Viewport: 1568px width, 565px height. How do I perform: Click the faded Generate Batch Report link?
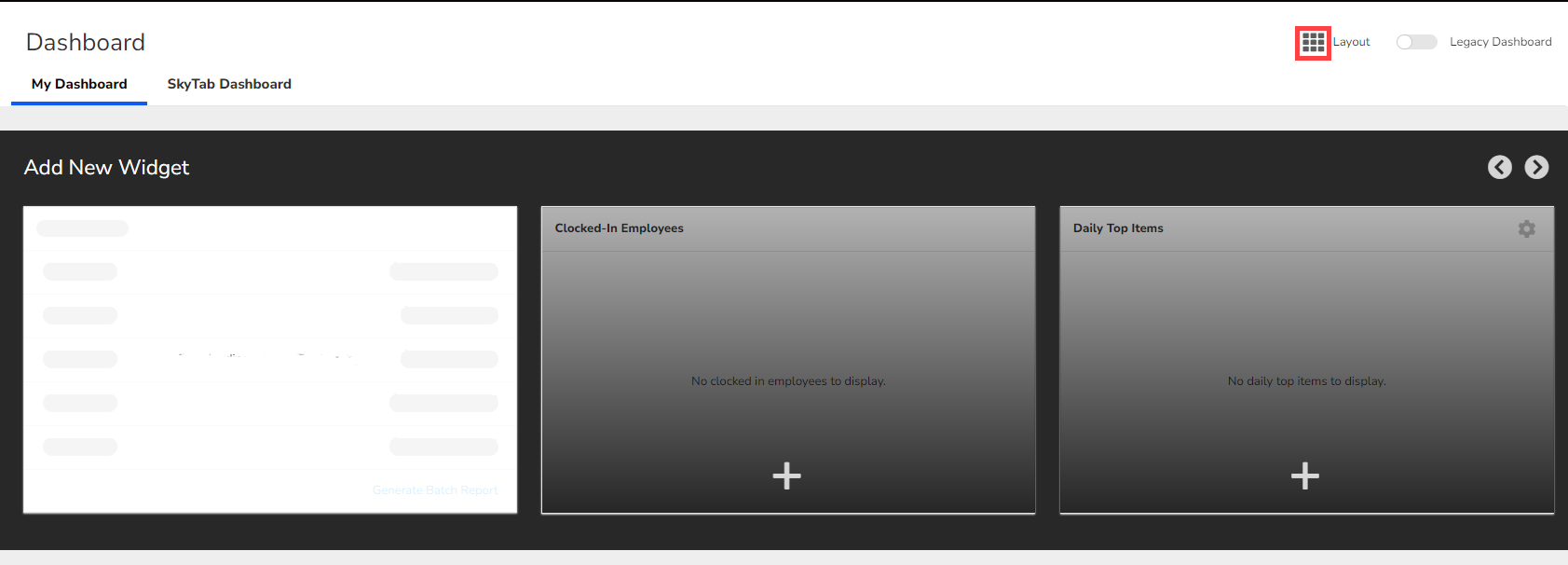[435, 490]
